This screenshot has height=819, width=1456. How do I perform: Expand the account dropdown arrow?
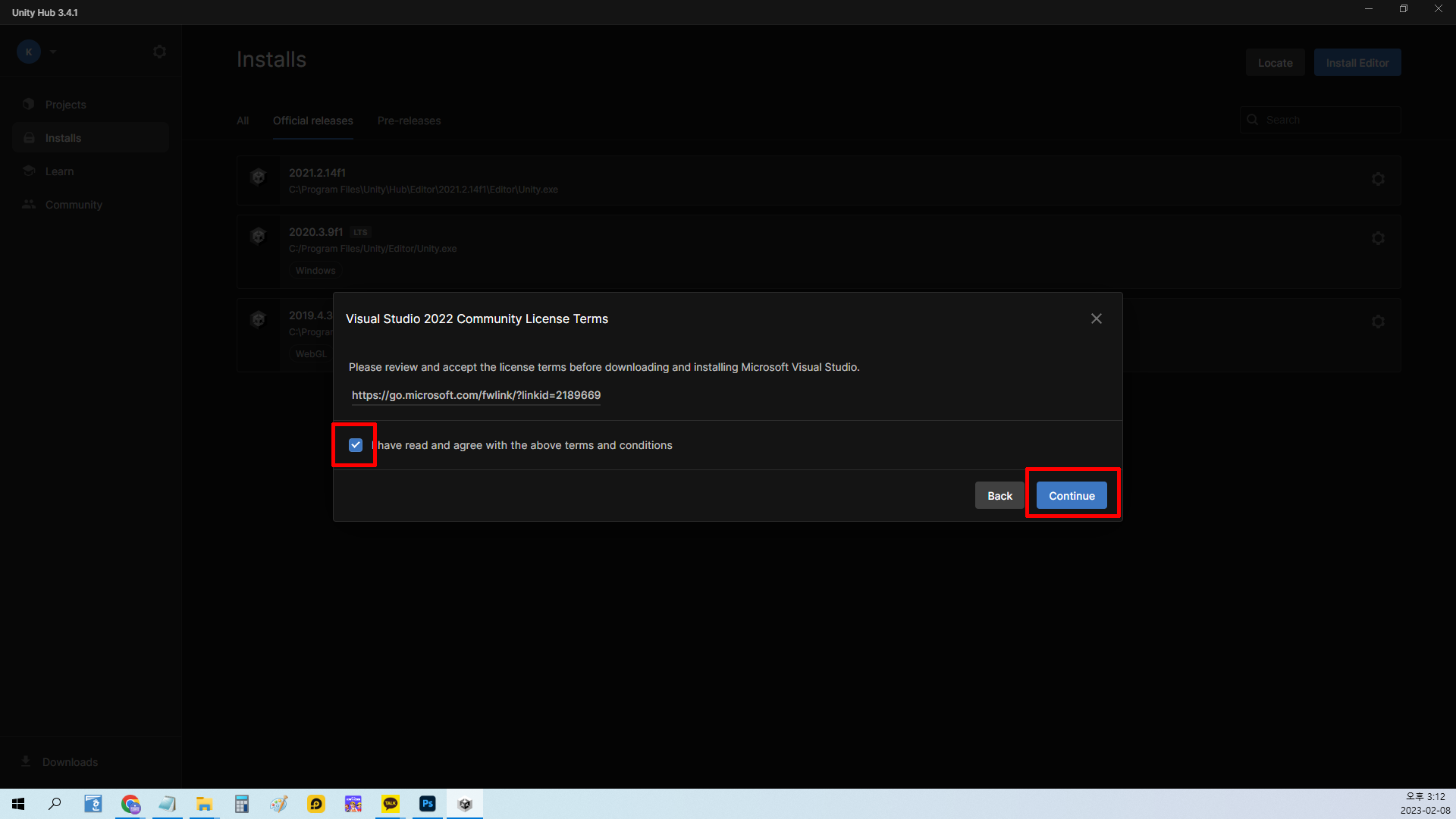pyautogui.click(x=53, y=52)
